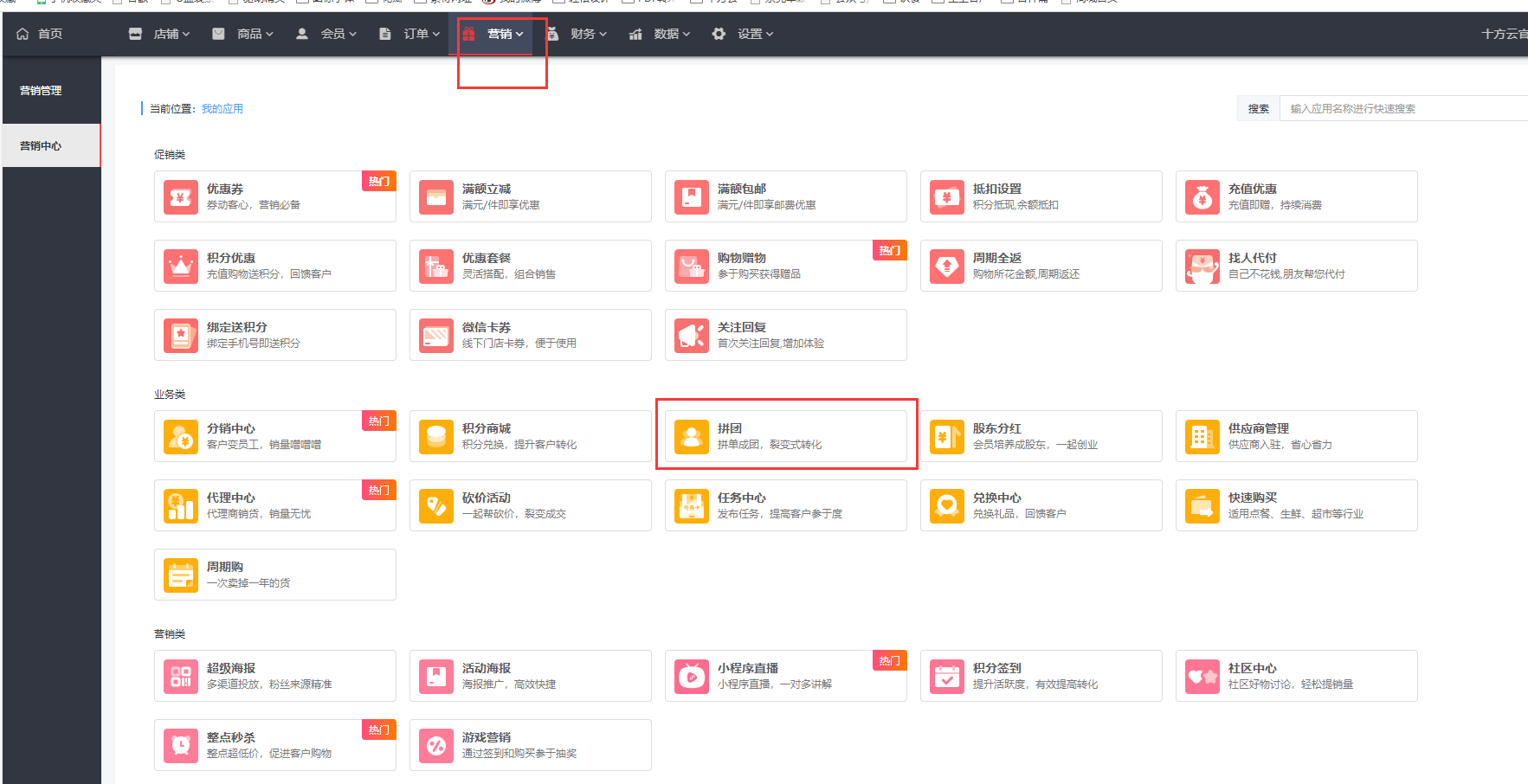1528x784 pixels.
Task: Click the 热门 badge on 优惠券
Action: [379, 181]
